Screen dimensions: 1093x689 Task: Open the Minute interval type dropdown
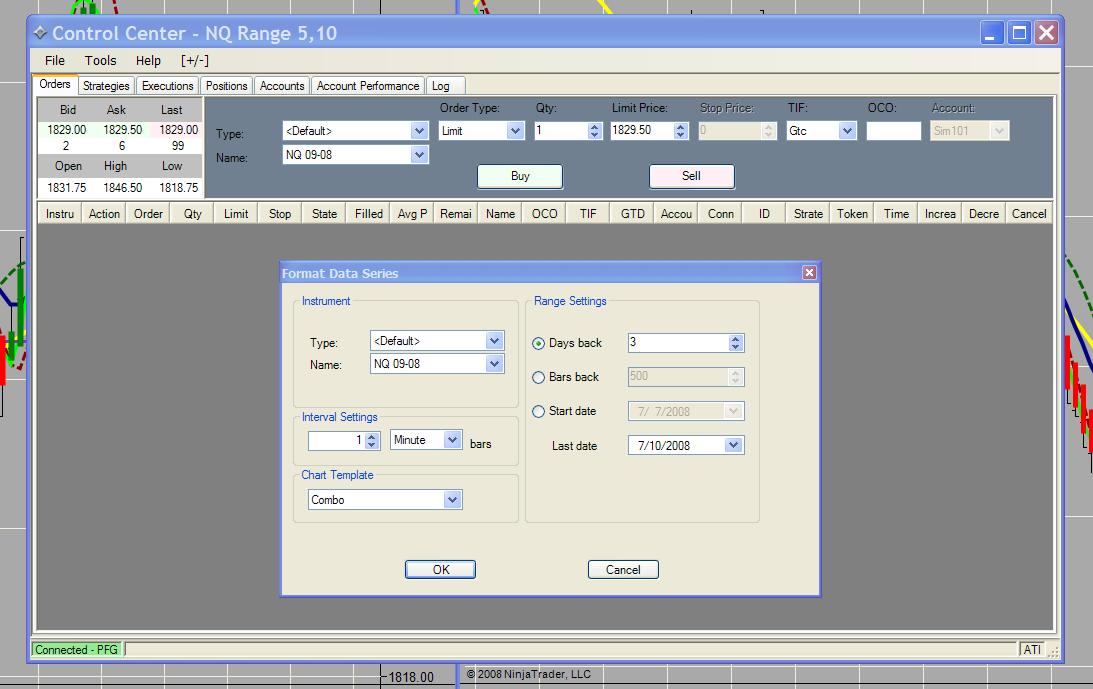452,439
